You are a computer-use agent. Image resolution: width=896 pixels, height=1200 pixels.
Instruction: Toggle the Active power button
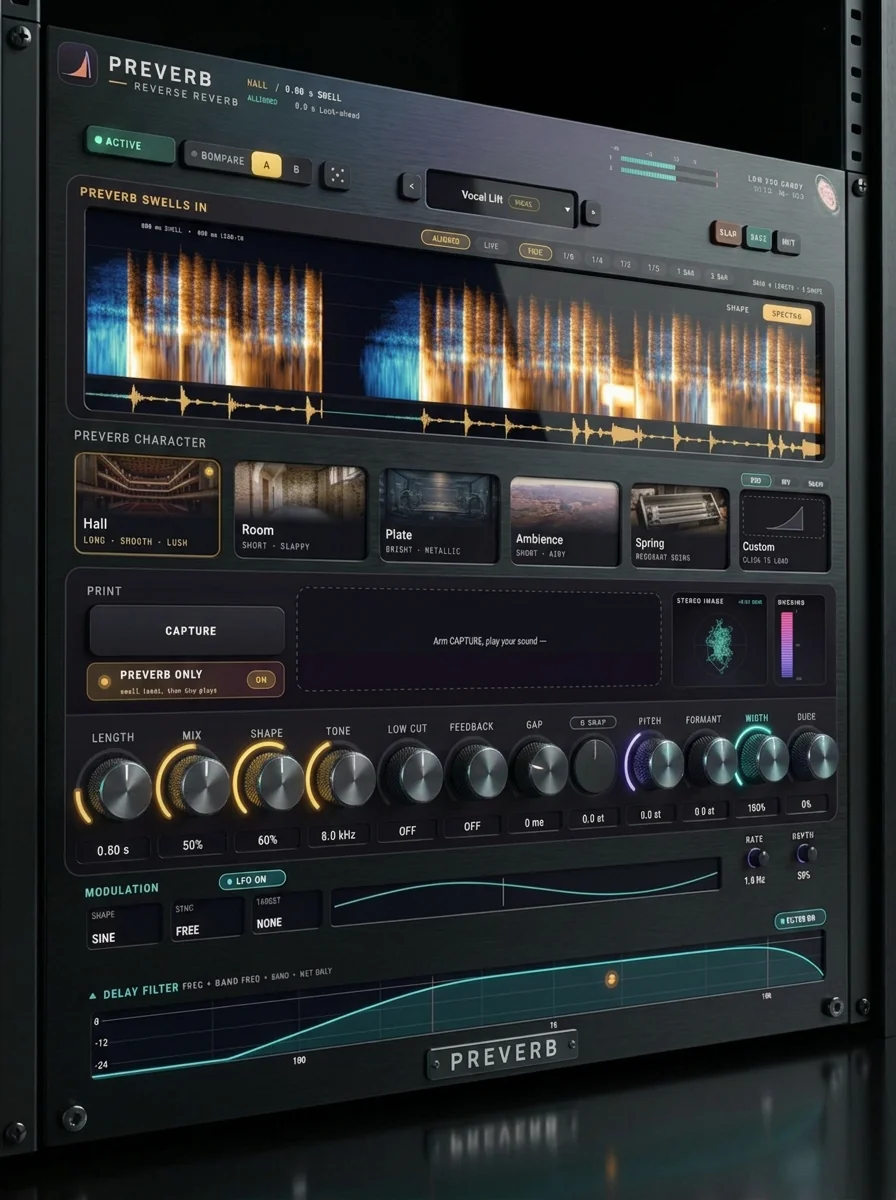[x=130, y=144]
